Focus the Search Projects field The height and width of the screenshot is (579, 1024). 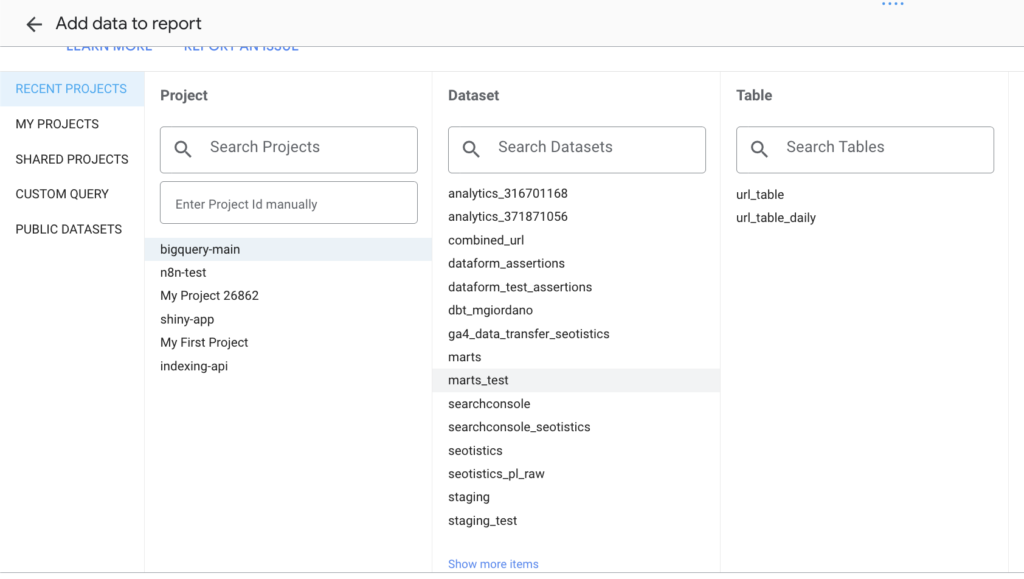coord(289,149)
